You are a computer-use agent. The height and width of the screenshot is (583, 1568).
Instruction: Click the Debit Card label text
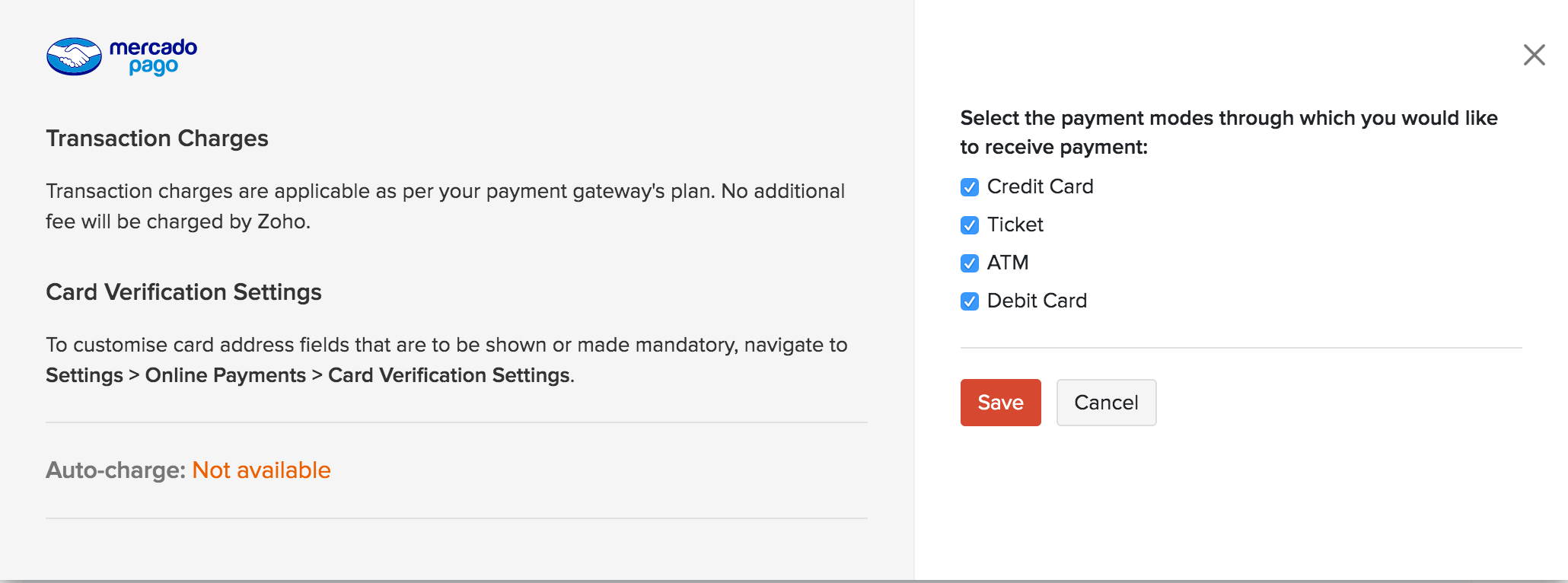[x=1036, y=301]
